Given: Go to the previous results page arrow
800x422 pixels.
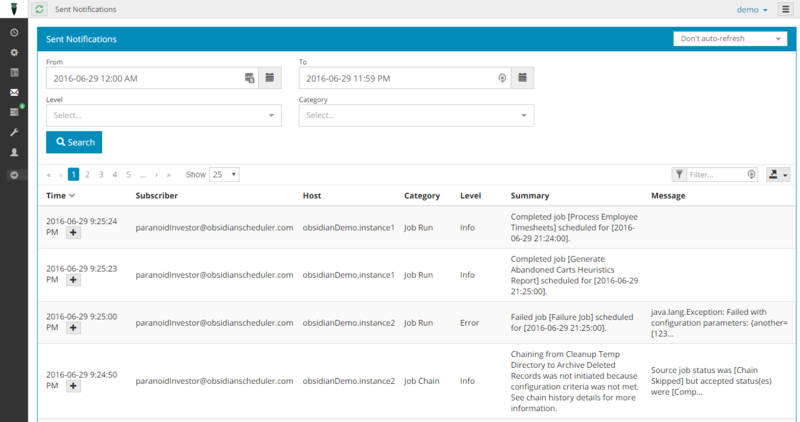Looking at the screenshot, I should pyautogui.click(x=61, y=175).
